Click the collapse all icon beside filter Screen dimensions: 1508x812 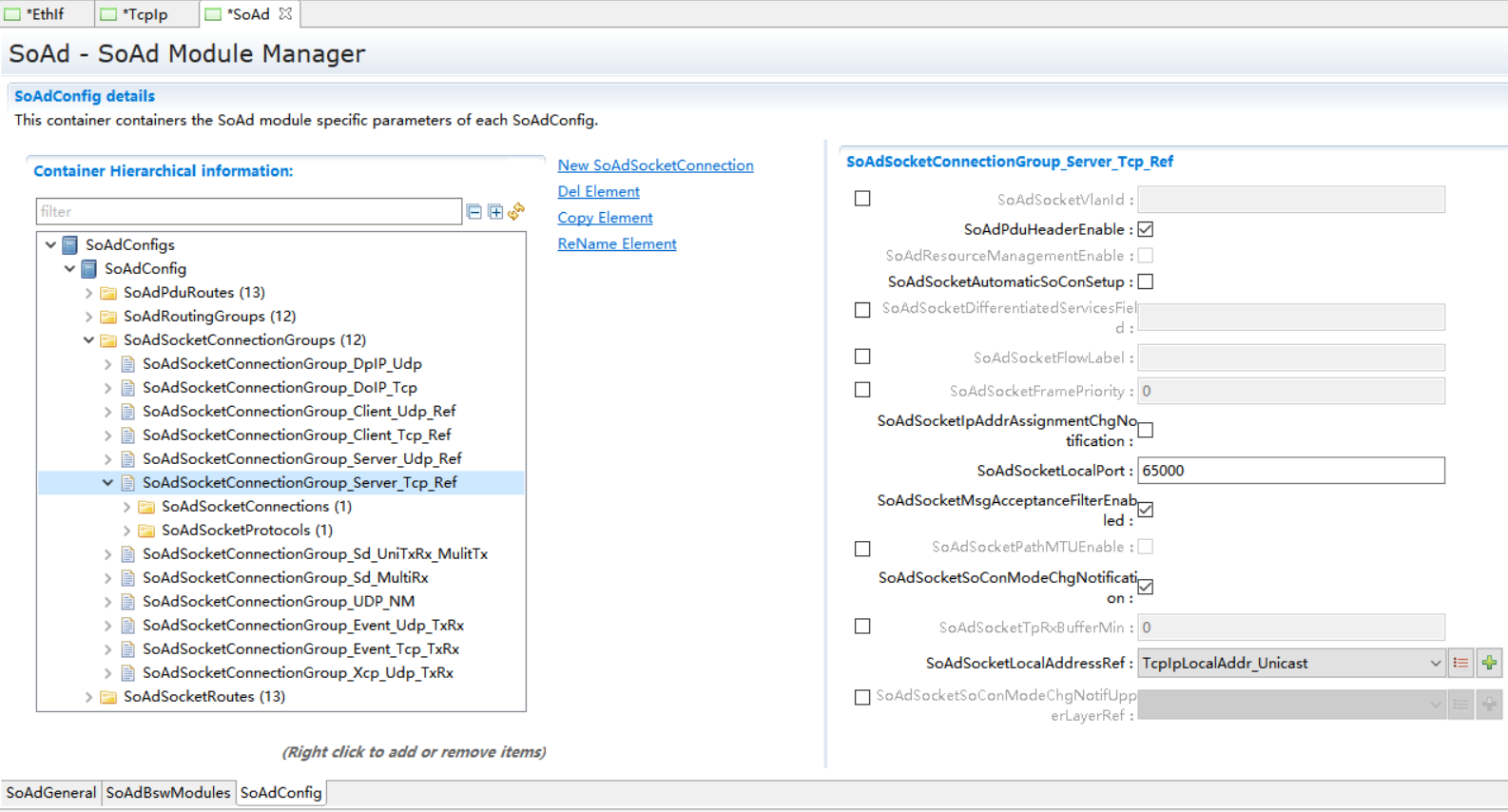[x=474, y=211]
